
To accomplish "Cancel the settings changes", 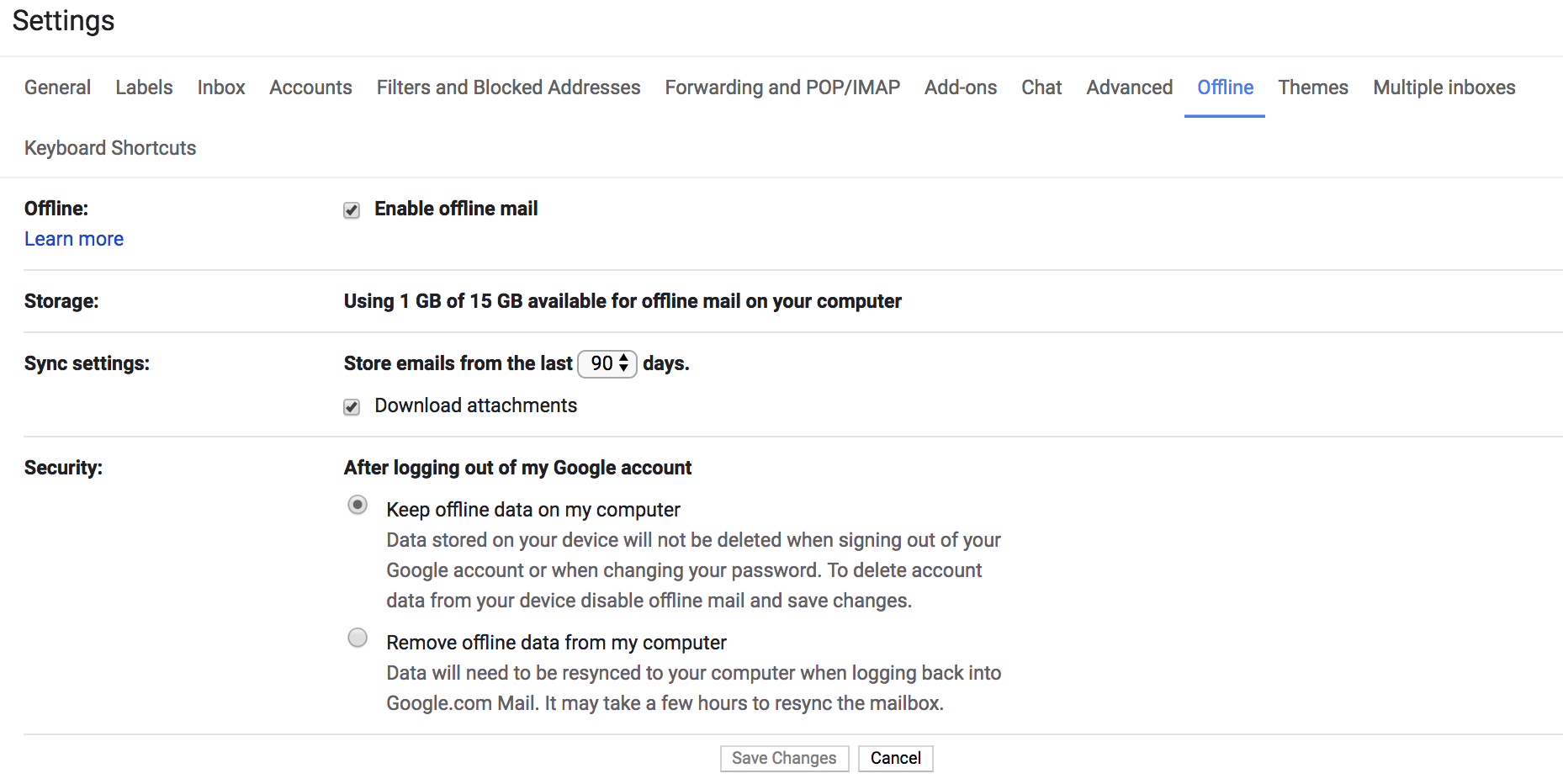I will pyautogui.click(x=895, y=758).
